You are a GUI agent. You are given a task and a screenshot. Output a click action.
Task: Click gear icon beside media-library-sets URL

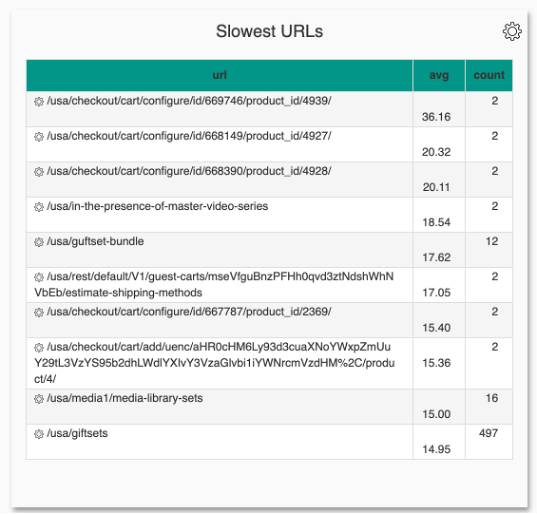tap(39, 399)
